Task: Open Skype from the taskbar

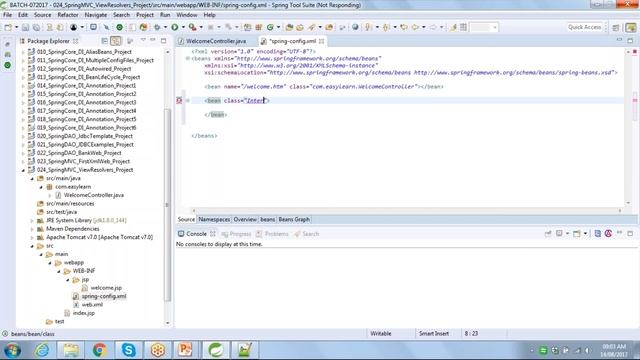Action: coord(128,350)
